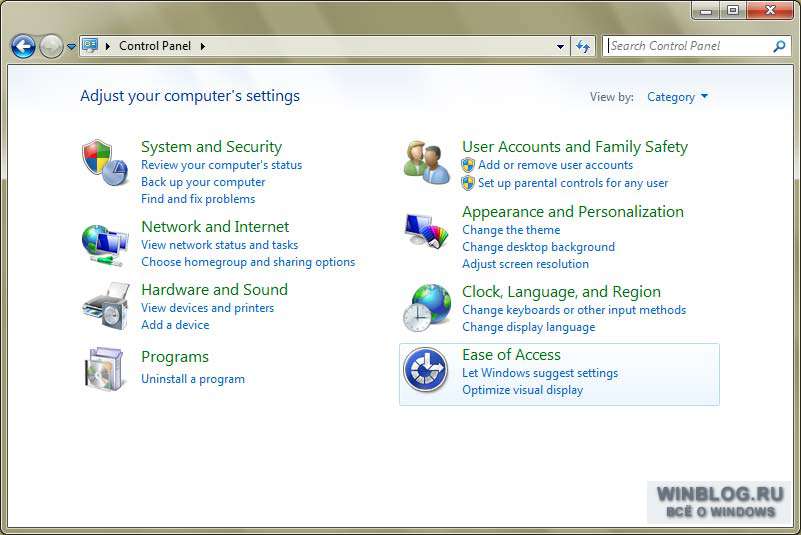The height and width of the screenshot is (535, 801).
Task: Open the User Accounts people icon
Action: click(x=427, y=162)
